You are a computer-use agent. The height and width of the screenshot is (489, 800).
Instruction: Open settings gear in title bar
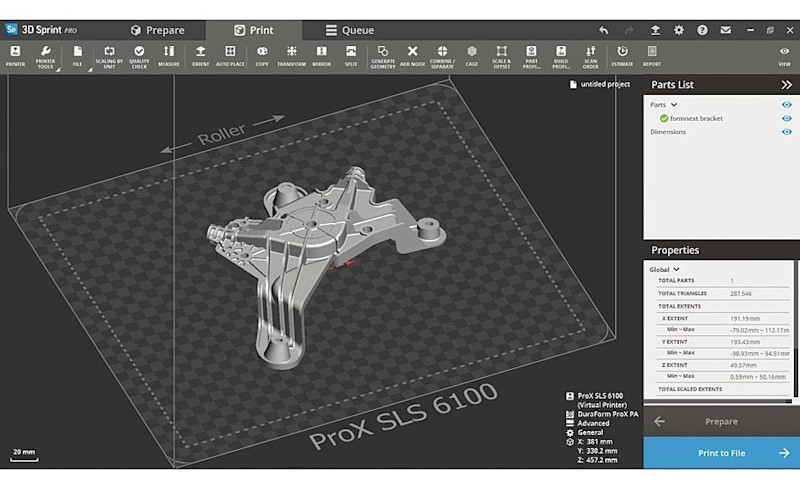click(x=679, y=30)
